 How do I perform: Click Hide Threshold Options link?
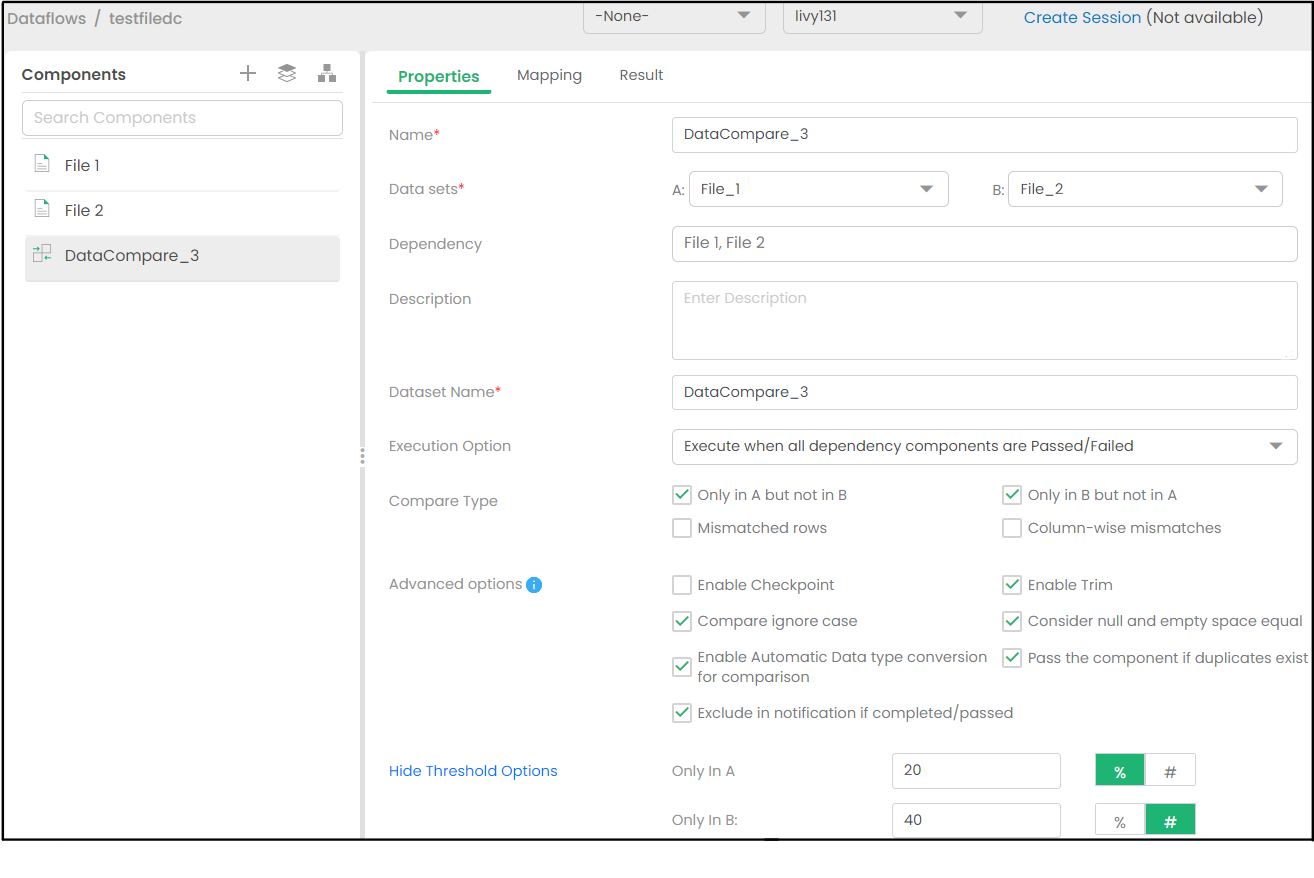[473, 771]
